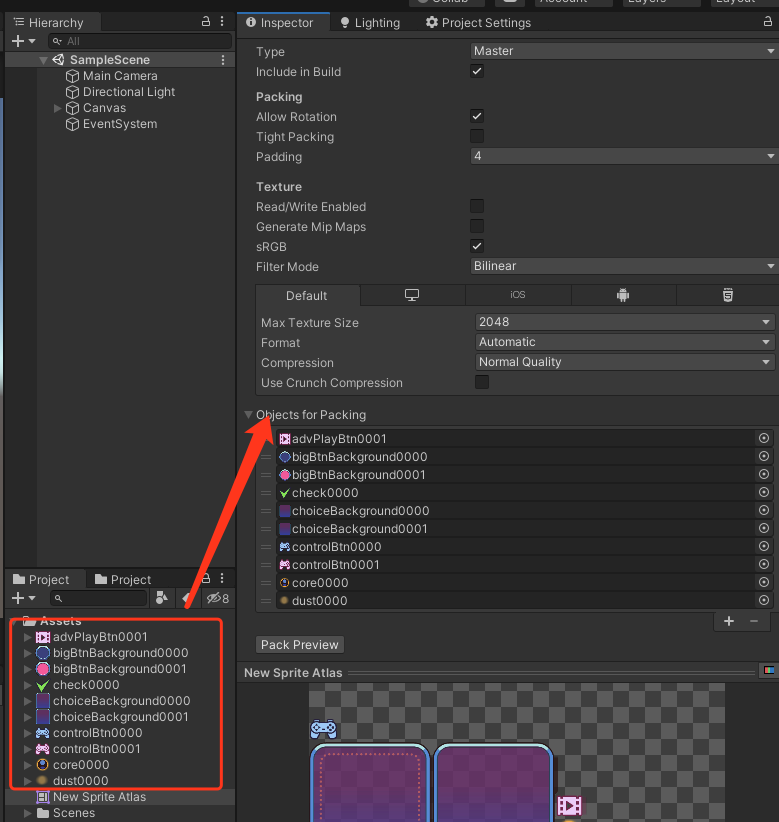Collapse the SampleScene tree
The width and height of the screenshot is (779, 822).
tap(44, 60)
